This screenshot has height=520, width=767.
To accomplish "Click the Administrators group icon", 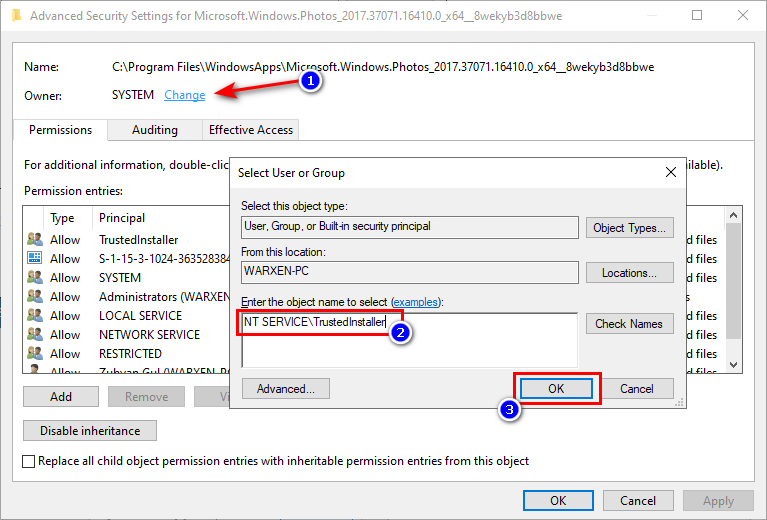I will click(35, 297).
